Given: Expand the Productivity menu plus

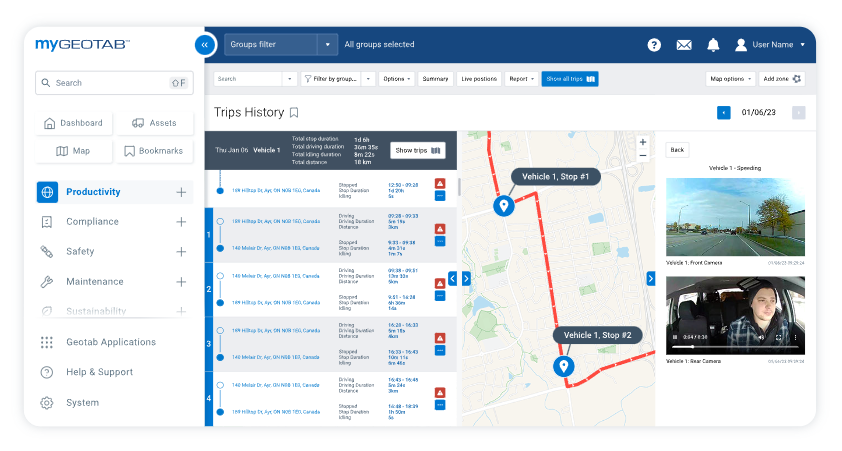Looking at the screenshot, I should point(182,192).
